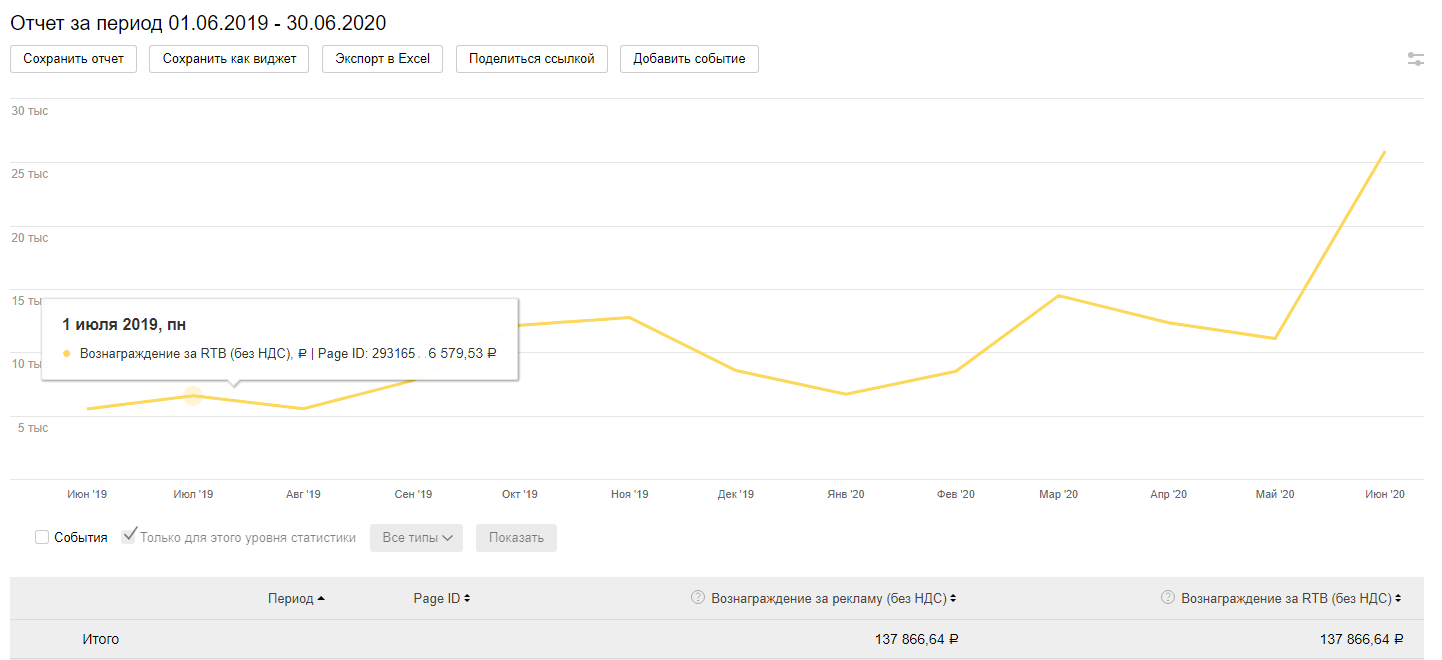Add an event with Добавить событие
Screen dimensions: 1442x660
pyautogui.click(x=689, y=59)
